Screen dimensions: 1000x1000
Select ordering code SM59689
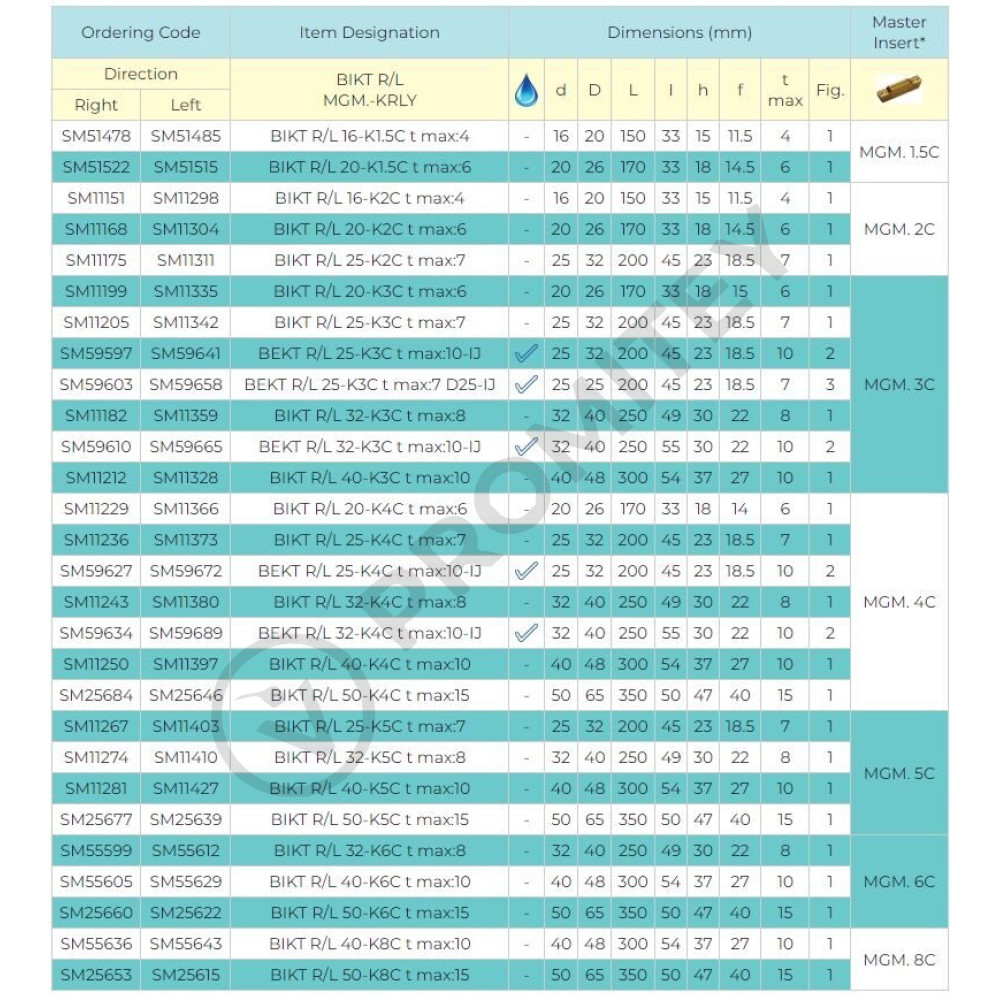[x=186, y=633]
